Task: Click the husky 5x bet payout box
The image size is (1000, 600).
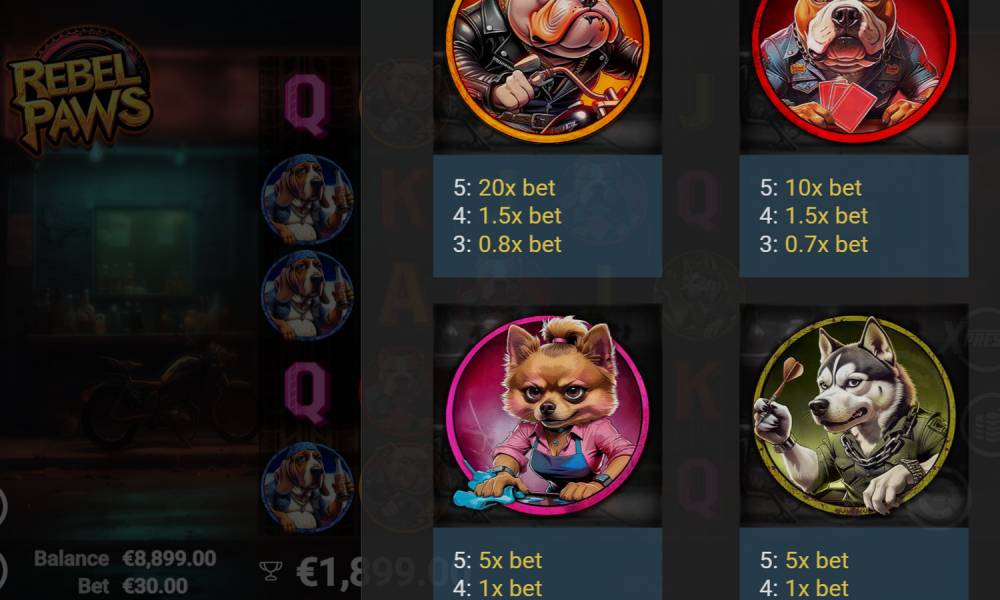Action: click(854, 564)
